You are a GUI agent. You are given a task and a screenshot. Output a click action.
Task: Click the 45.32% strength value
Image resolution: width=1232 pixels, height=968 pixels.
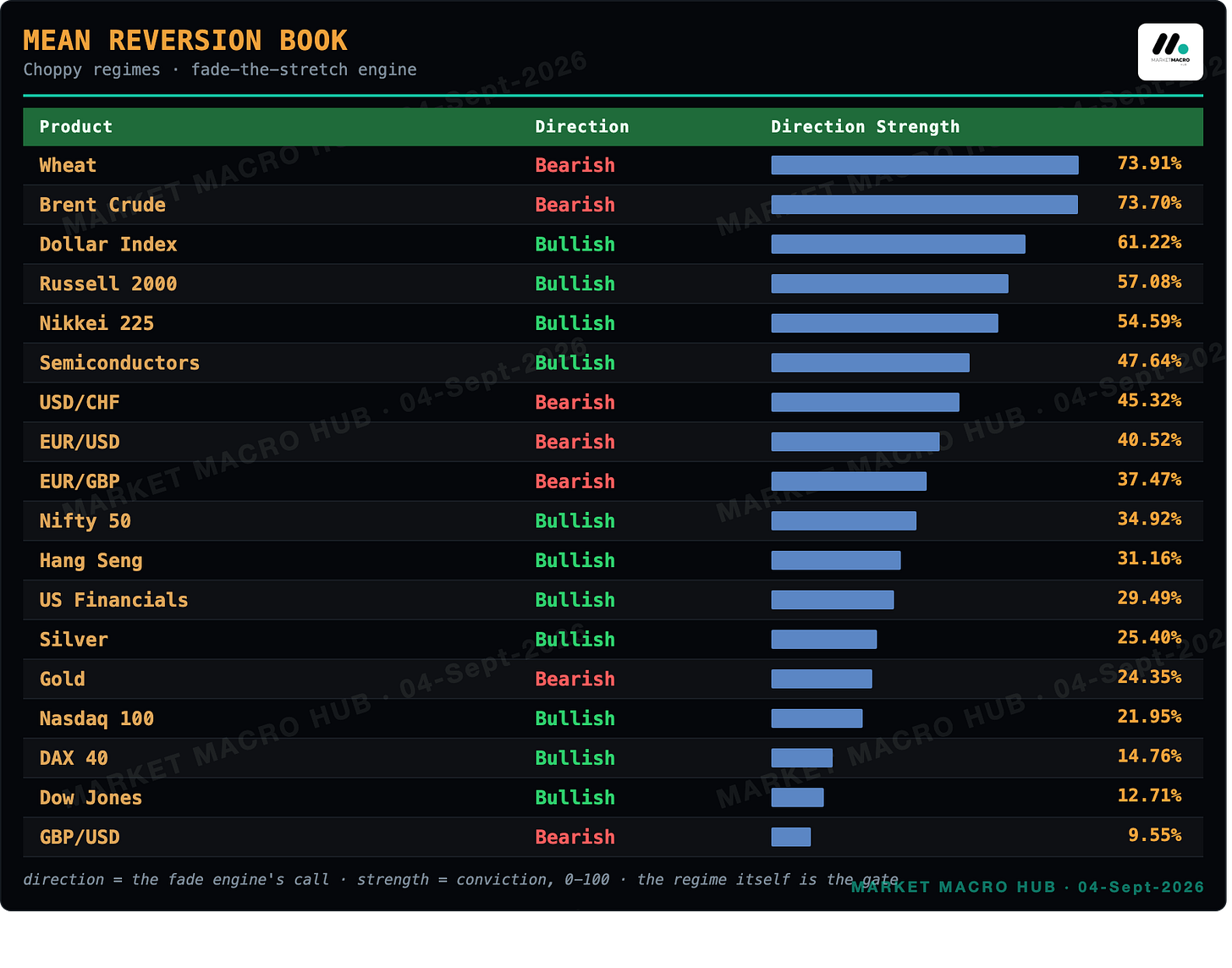[x=1150, y=400]
